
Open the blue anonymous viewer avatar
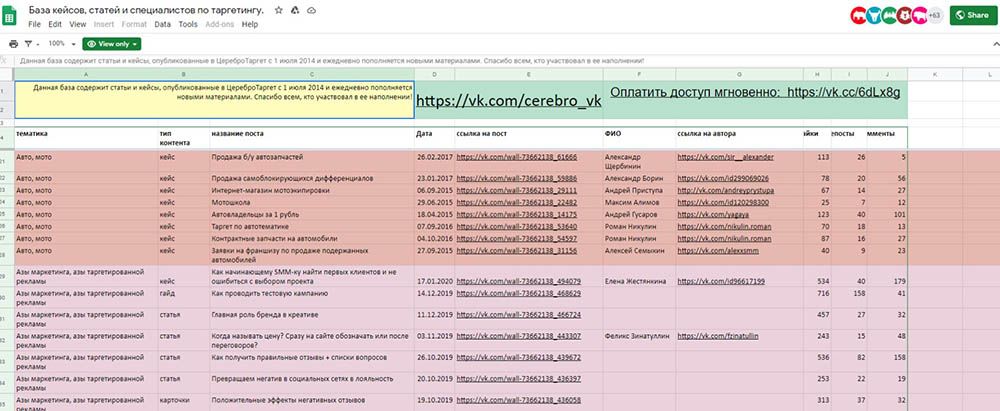[874, 15]
